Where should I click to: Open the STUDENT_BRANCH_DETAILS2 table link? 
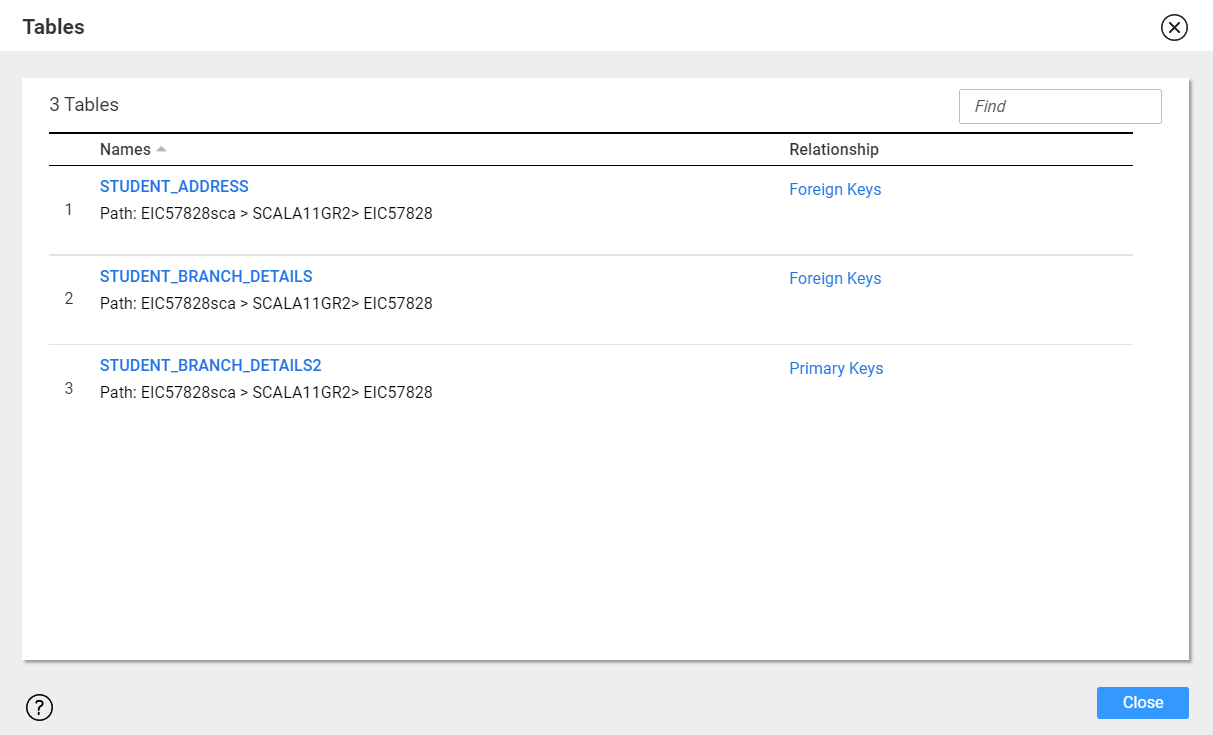click(210, 365)
